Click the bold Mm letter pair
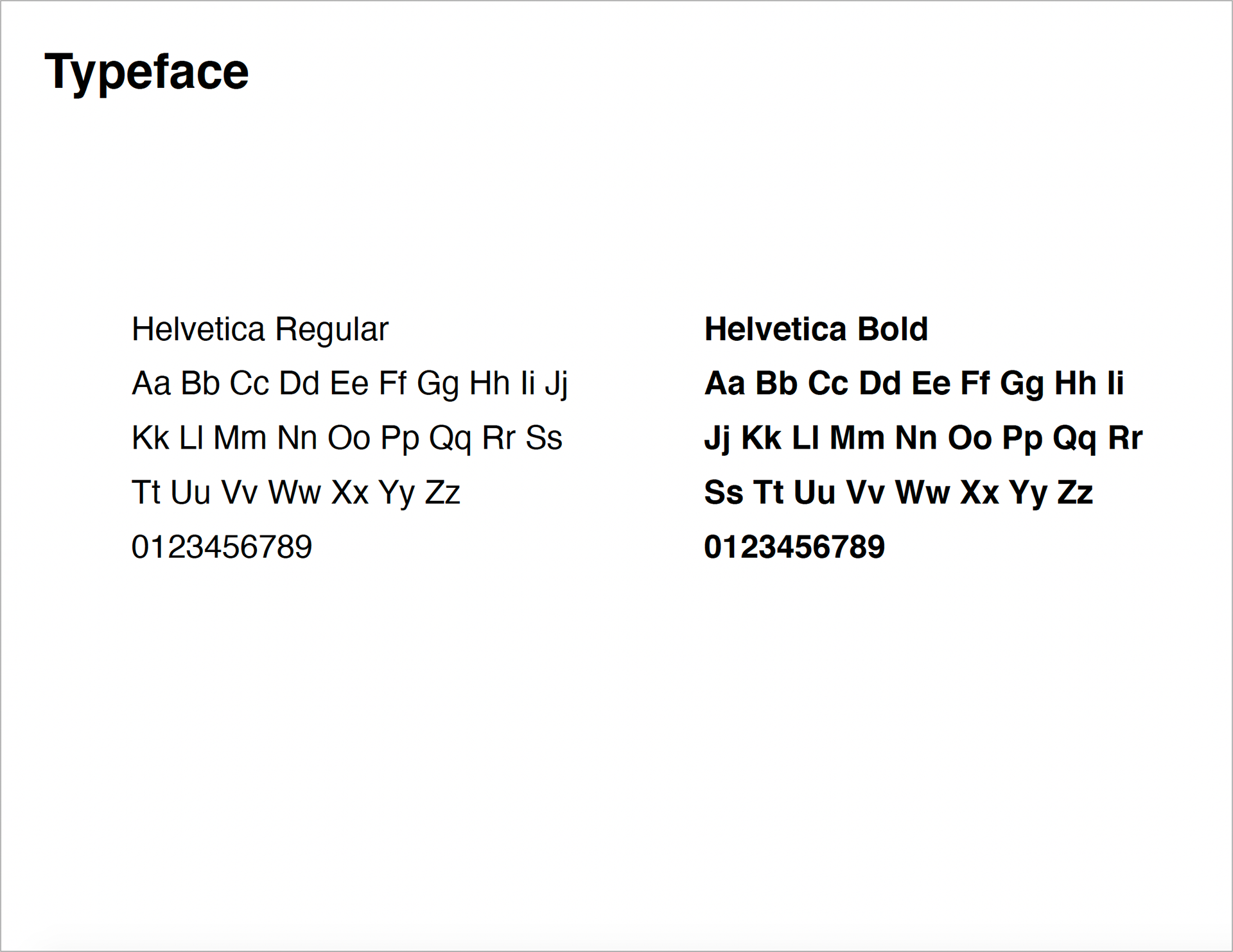Image resolution: width=1233 pixels, height=952 pixels. (857, 438)
